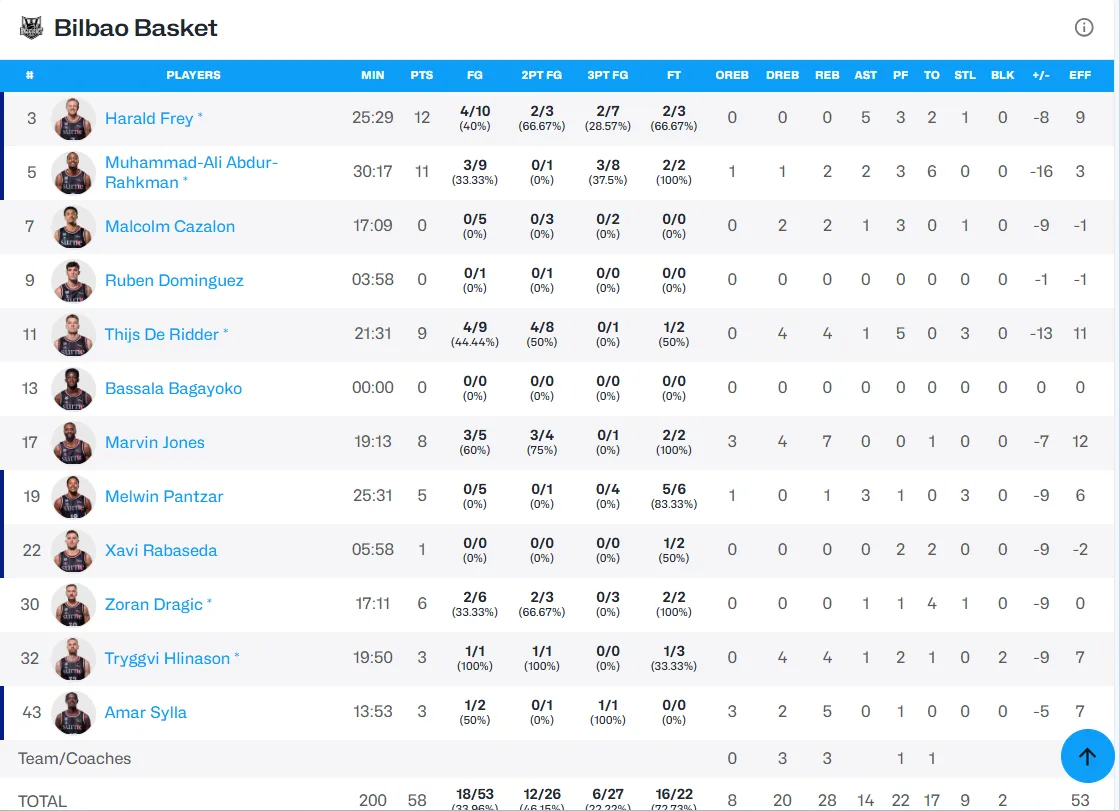Open Amar Sylla's player photo
The height and width of the screenshot is (811, 1119).
coord(73,712)
